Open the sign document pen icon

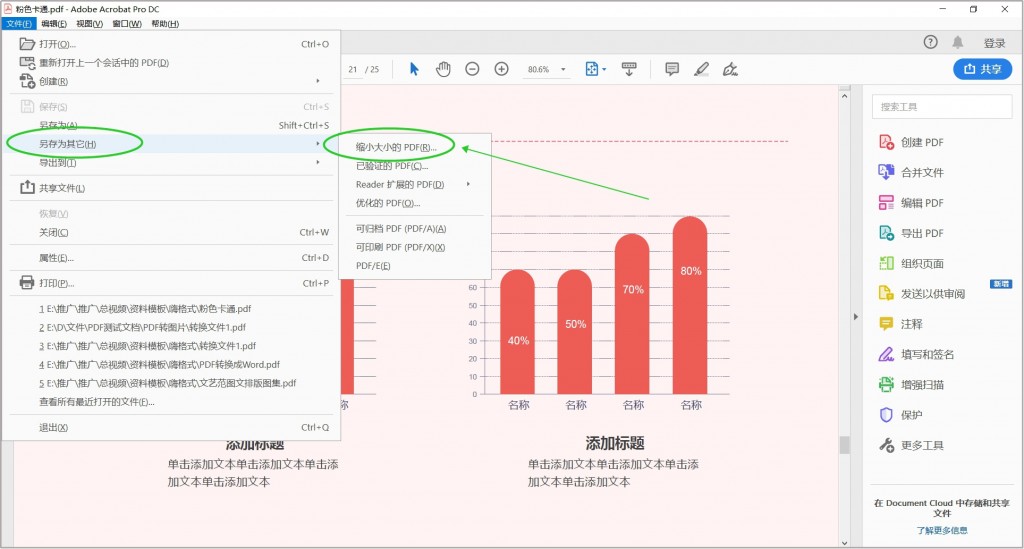coord(730,69)
